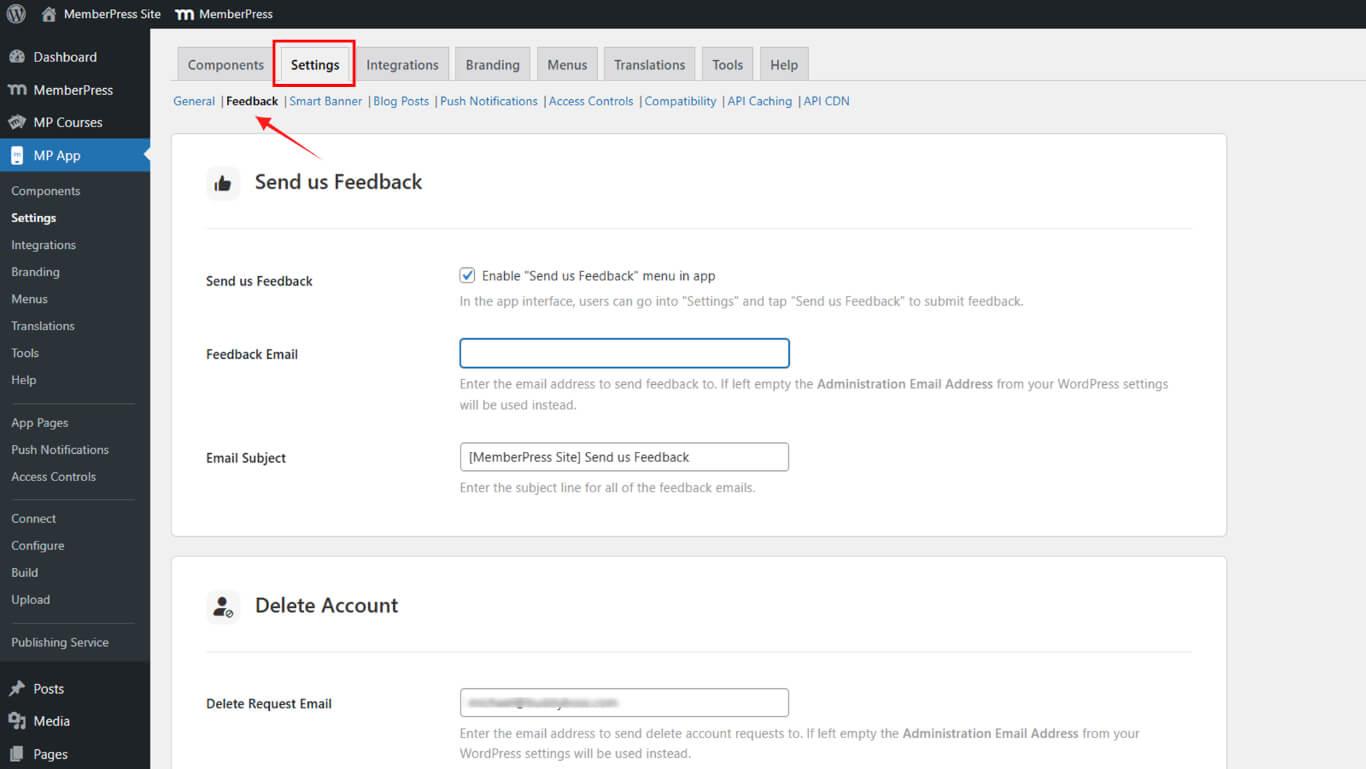Go to Push Notifications sub-settings link
The height and width of the screenshot is (769, 1366).
point(488,101)
